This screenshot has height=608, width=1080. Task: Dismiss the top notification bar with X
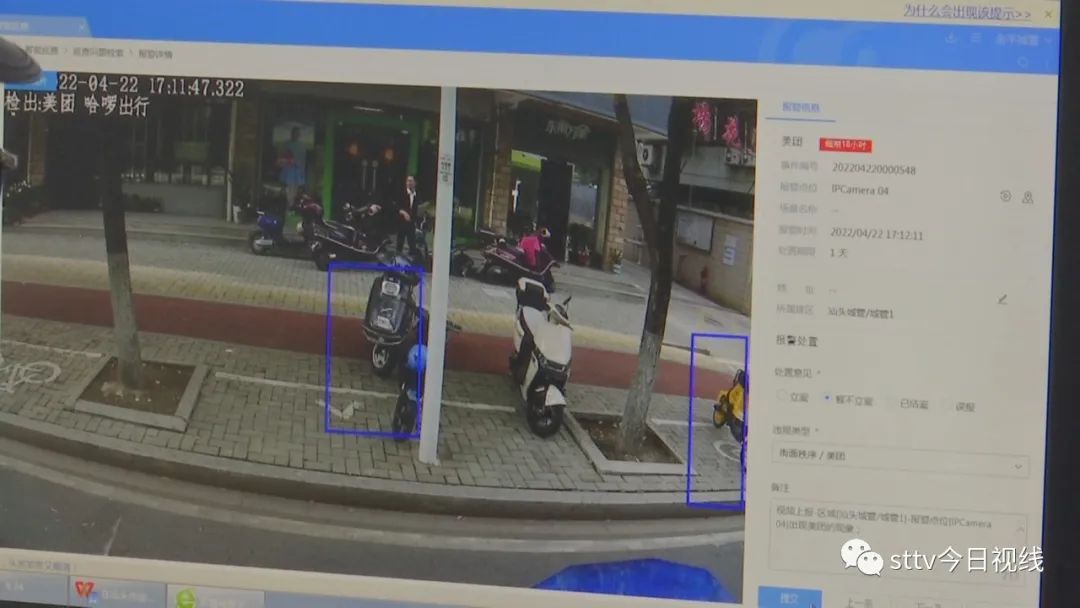pyautogui.click(x=1048, y=14)
